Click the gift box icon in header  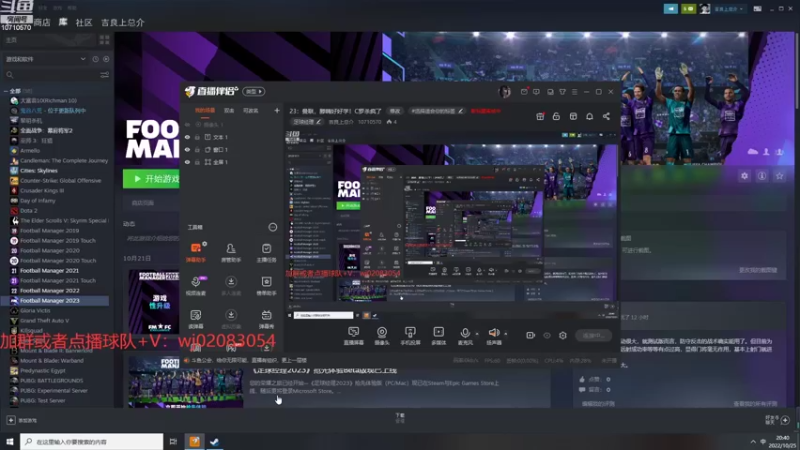[x=540, y=116]
